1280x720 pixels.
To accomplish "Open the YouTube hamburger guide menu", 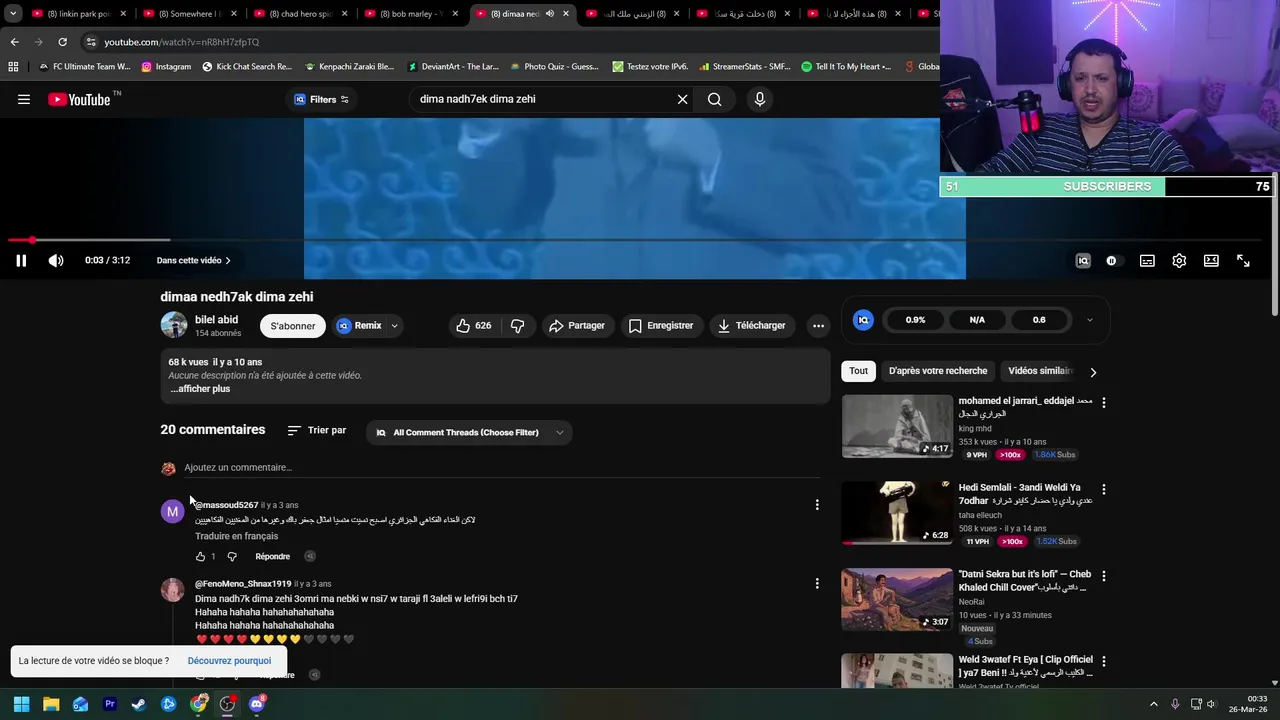I will click(24, 99).
